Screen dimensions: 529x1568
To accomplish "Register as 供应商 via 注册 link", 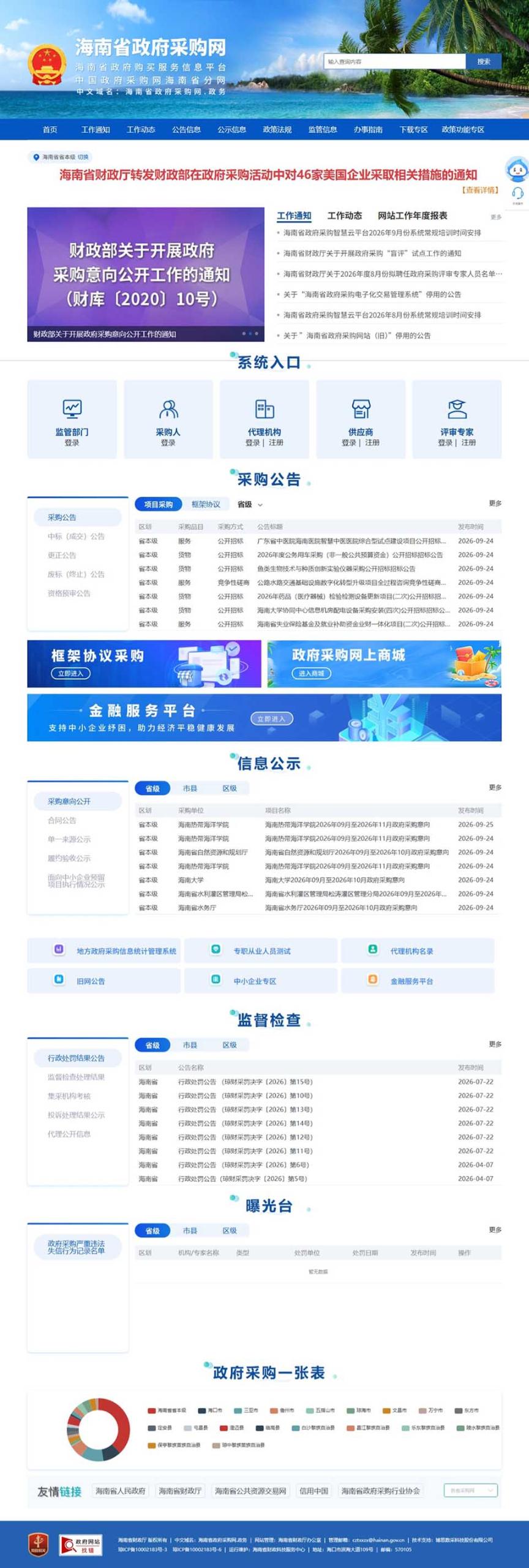I will (372, 443).
